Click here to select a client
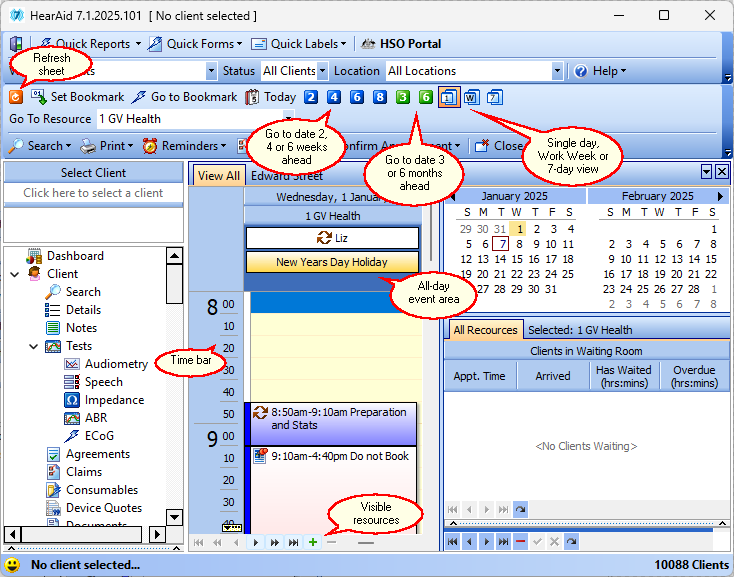This screenshot has height=577, width=734. tap(93, 193)
